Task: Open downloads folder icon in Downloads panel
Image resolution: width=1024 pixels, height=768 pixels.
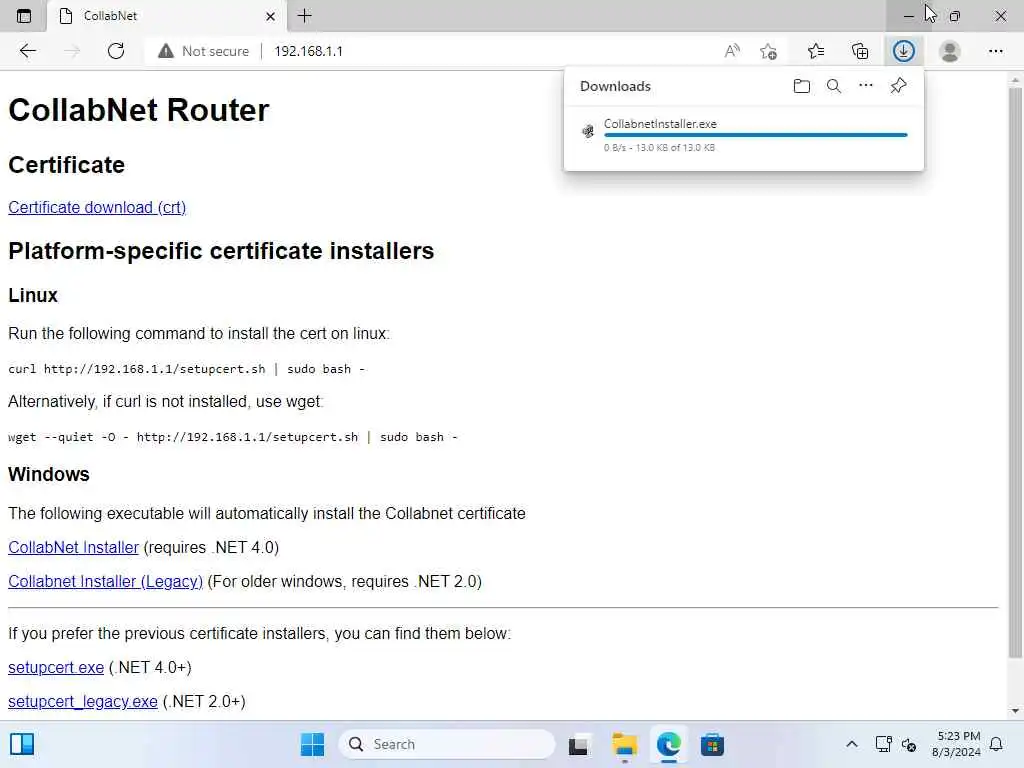Action: click(801, 86)
